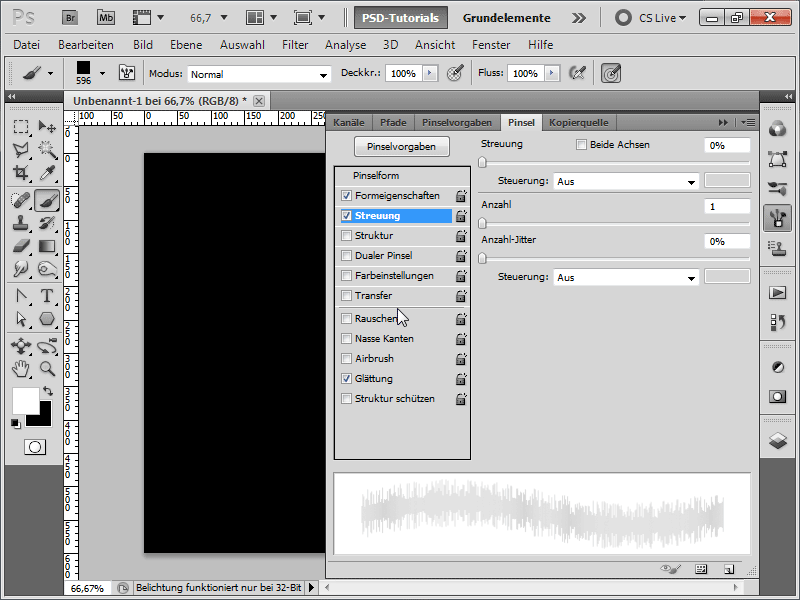Select the Eyedropper tool

click(47, 173)
